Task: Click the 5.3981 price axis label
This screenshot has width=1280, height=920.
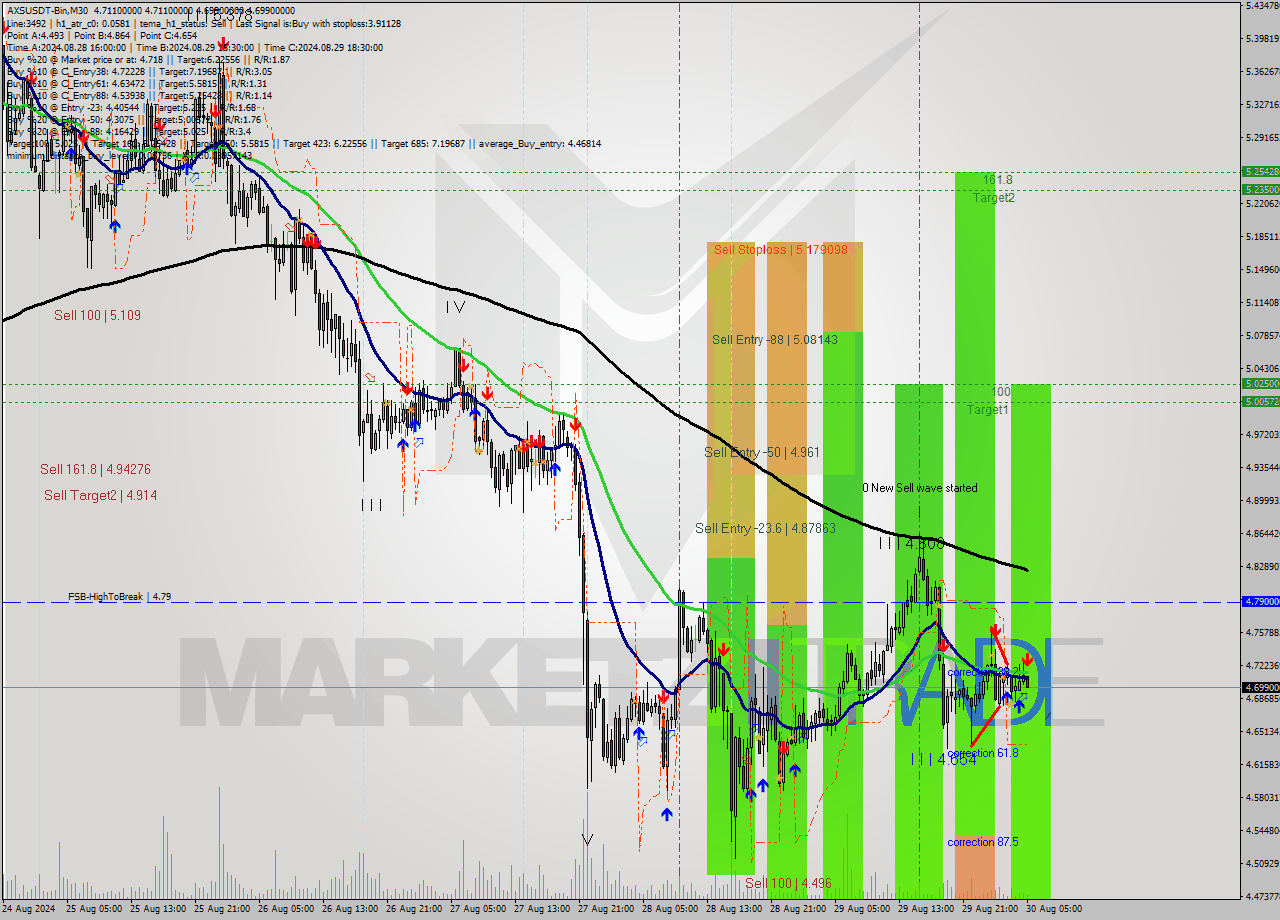Action: point(1262,39)
